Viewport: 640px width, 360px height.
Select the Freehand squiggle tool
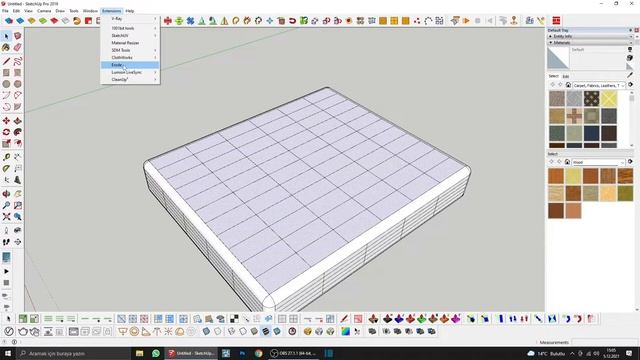click(18, 62)
